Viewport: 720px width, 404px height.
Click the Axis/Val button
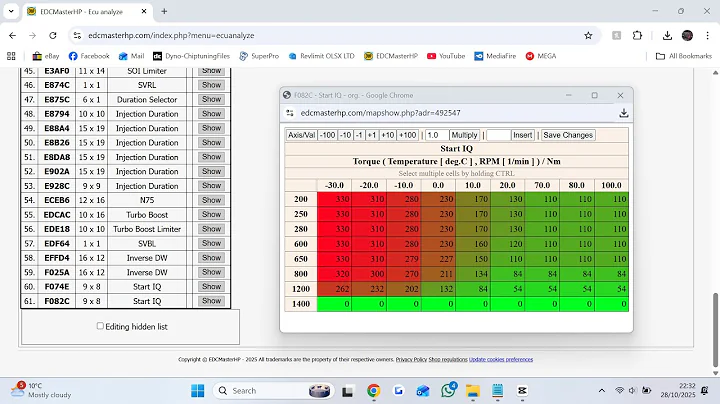(x=301, y=135)
